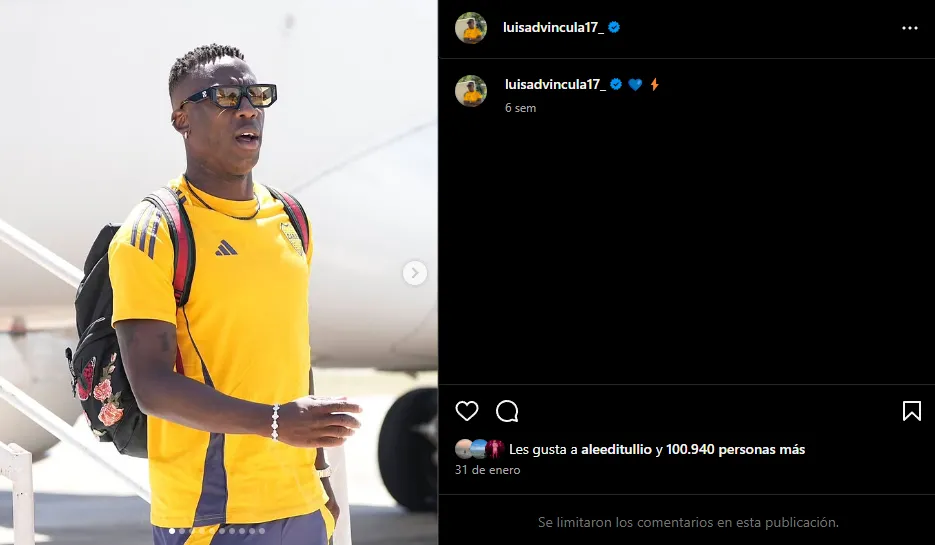
Task: Click the main photo of the player
Action: pyautogui.click(x=219, y=272)
